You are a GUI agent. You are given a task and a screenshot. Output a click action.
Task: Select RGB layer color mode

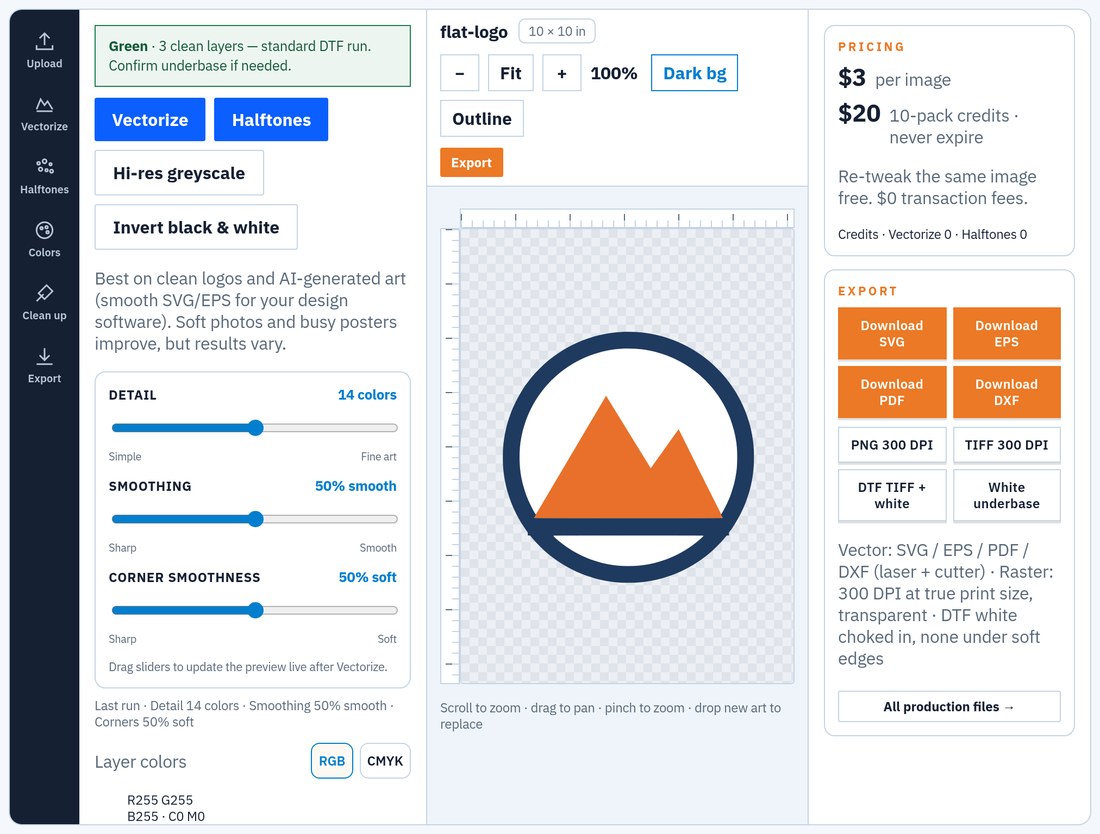332,761
